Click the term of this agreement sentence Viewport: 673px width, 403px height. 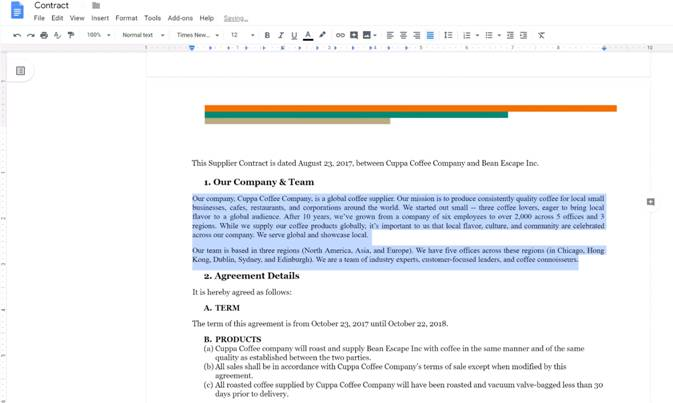point(320,324)
